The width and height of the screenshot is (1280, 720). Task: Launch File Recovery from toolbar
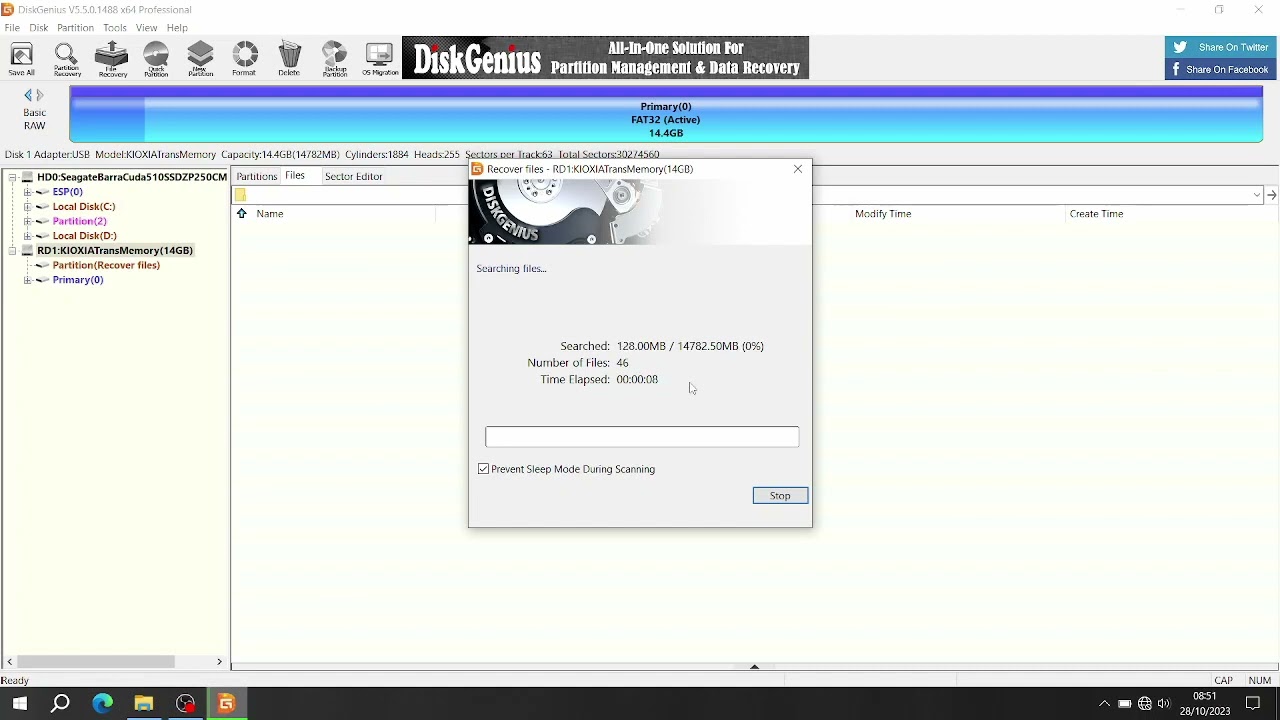pyautogui.click(x=112, y=60)
